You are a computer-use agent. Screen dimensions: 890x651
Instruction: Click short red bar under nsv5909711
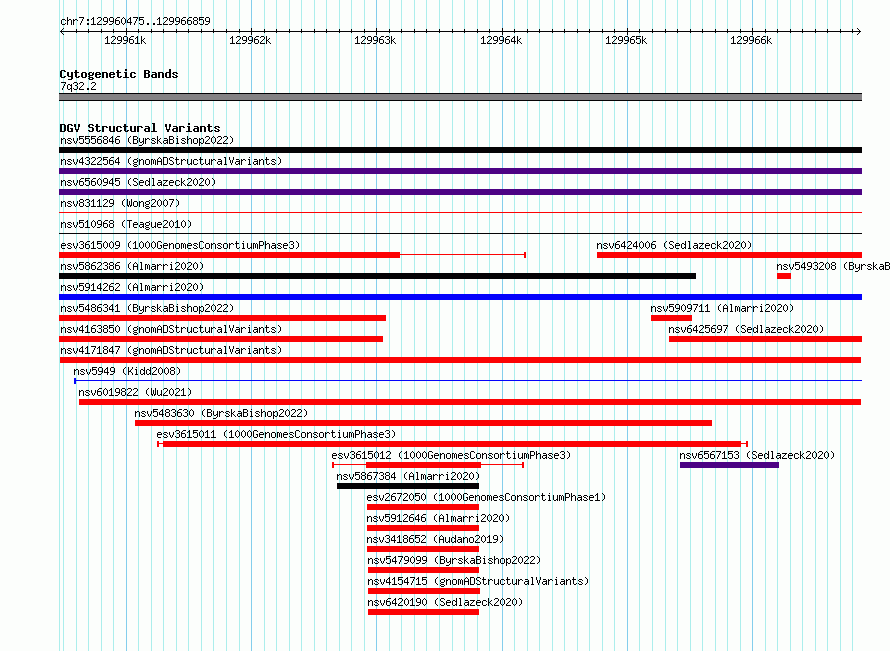[671, 318]
